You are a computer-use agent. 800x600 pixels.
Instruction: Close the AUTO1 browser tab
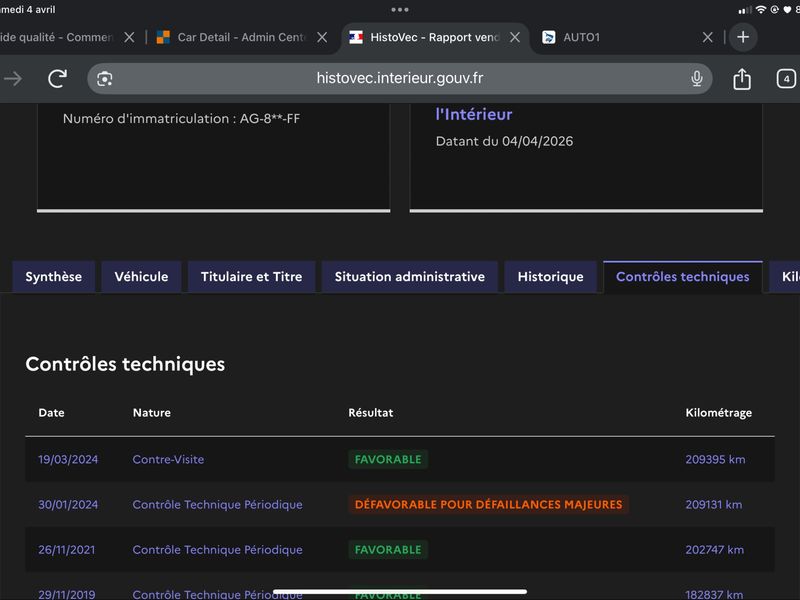tap(708, 37)
